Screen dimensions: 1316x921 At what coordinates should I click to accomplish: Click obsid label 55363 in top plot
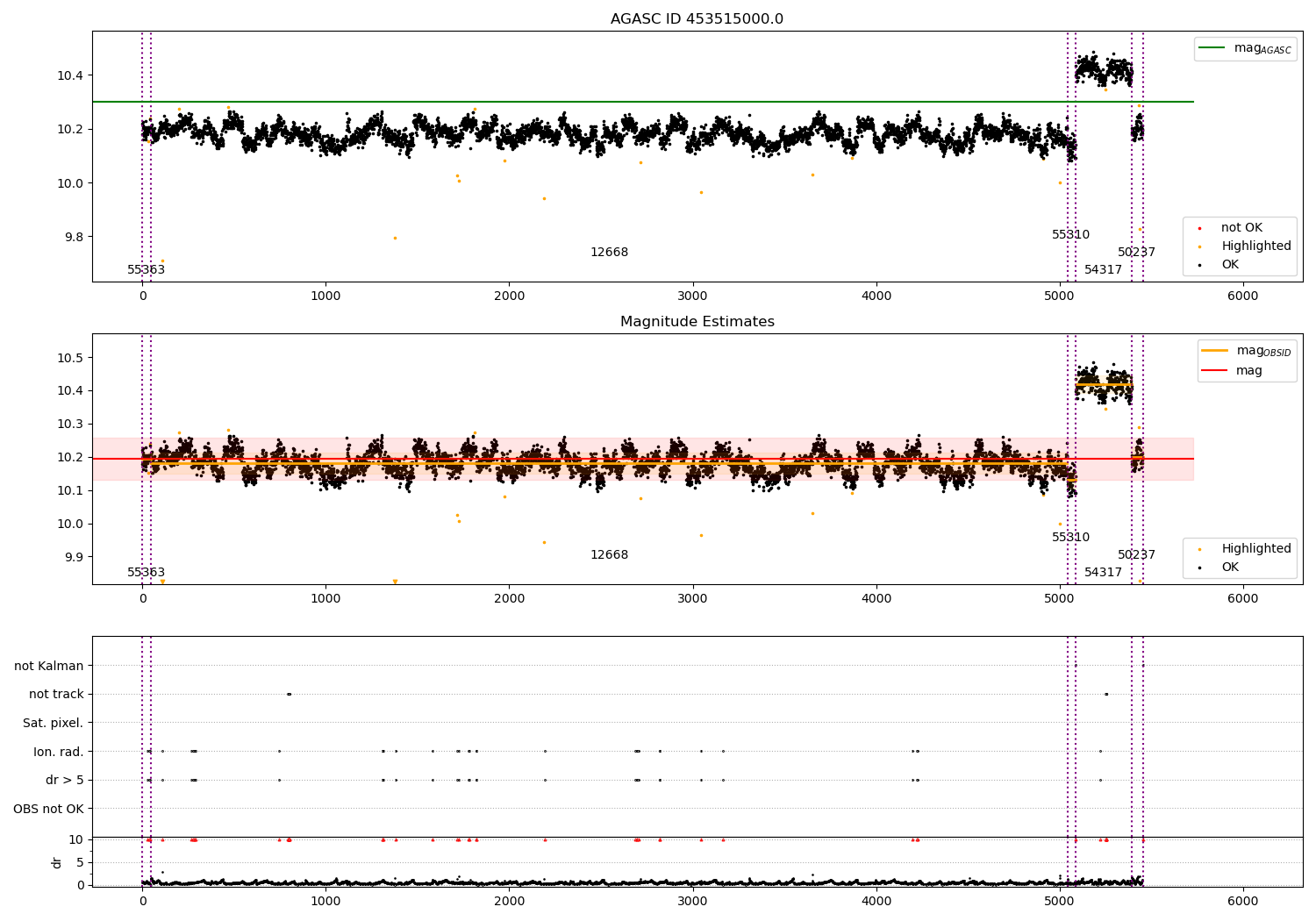[x=146, y=270]
